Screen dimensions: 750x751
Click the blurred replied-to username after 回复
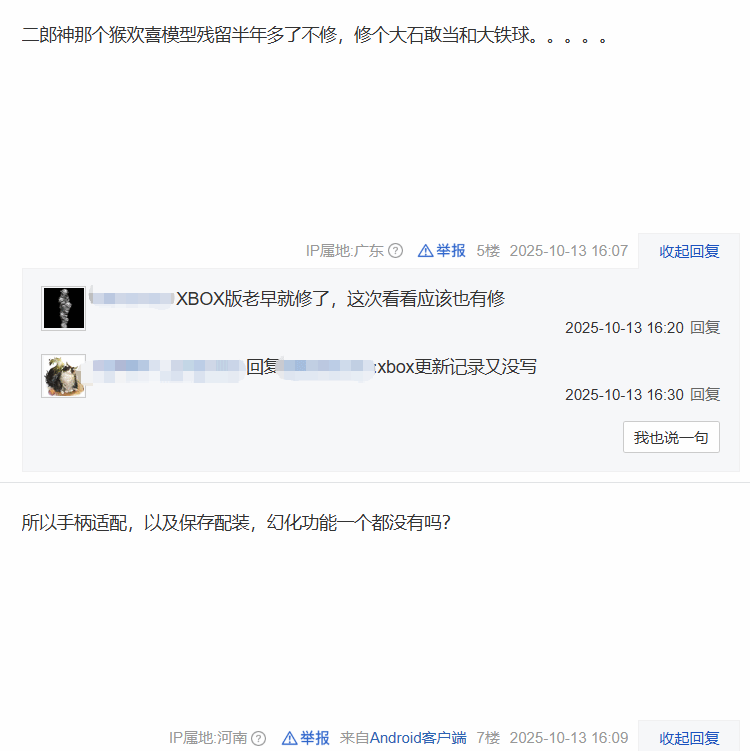[327, 368]
